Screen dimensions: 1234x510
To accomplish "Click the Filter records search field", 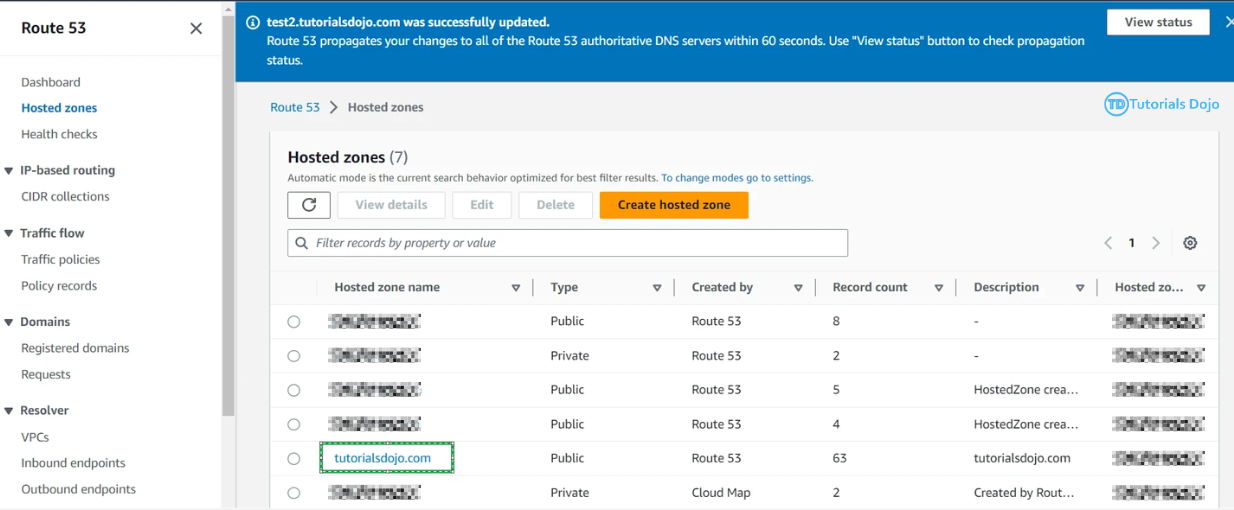I will [567, 243].
